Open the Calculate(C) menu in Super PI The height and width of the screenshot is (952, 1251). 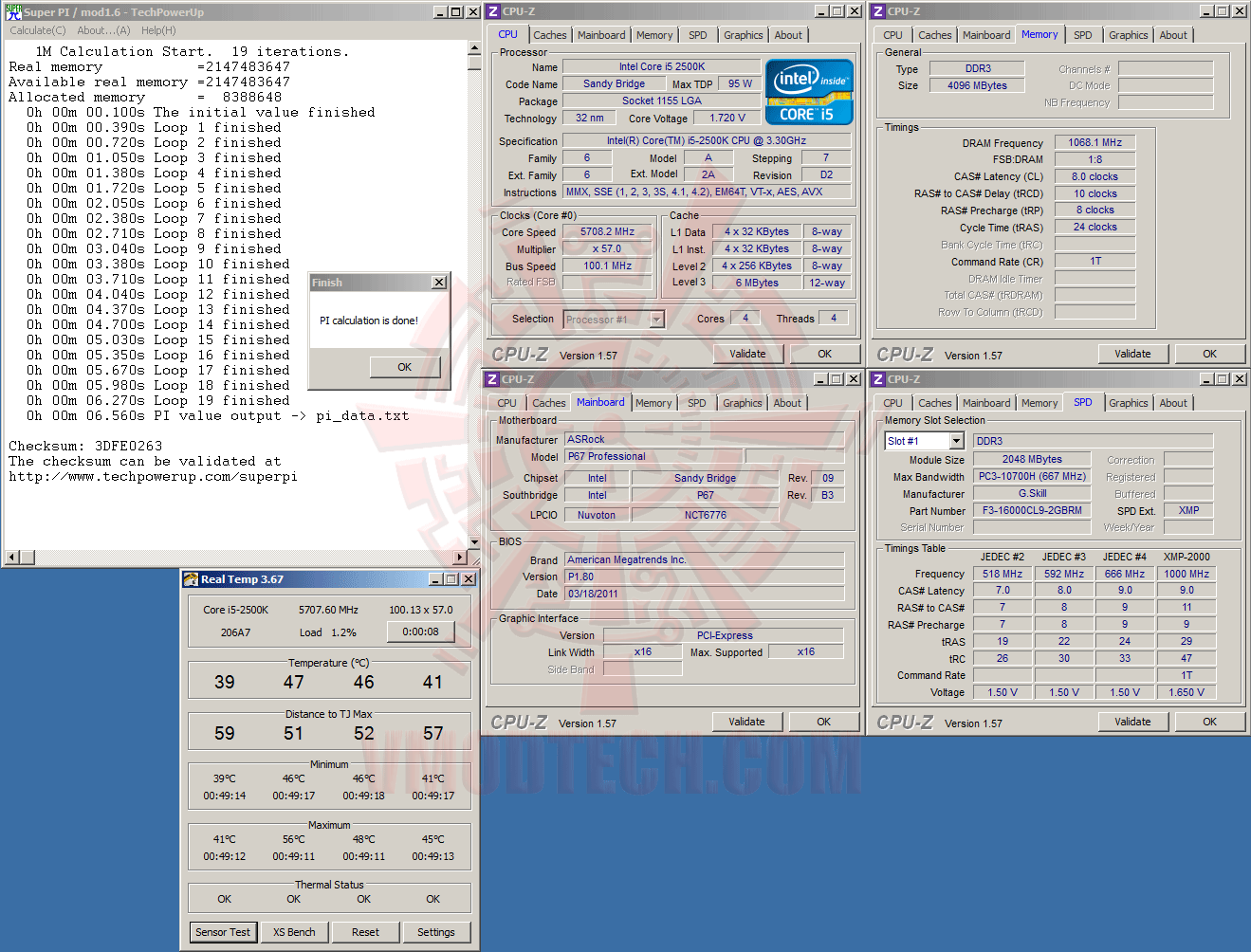38,30
